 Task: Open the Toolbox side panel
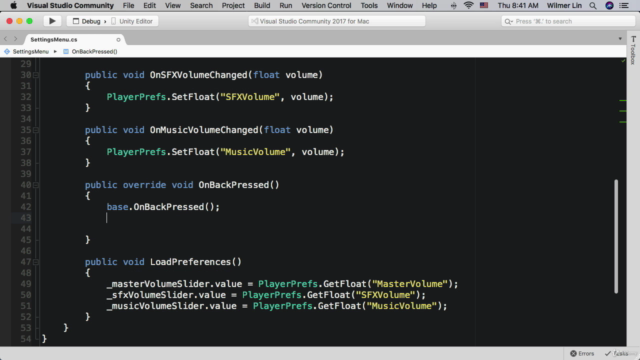click(633, 51)
